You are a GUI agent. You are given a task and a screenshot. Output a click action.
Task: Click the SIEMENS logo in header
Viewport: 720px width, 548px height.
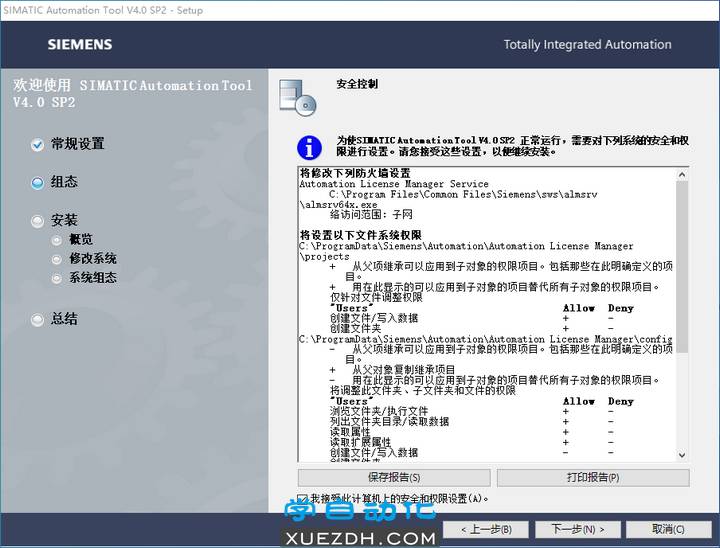pyautogui.click(x=80, y=45)
